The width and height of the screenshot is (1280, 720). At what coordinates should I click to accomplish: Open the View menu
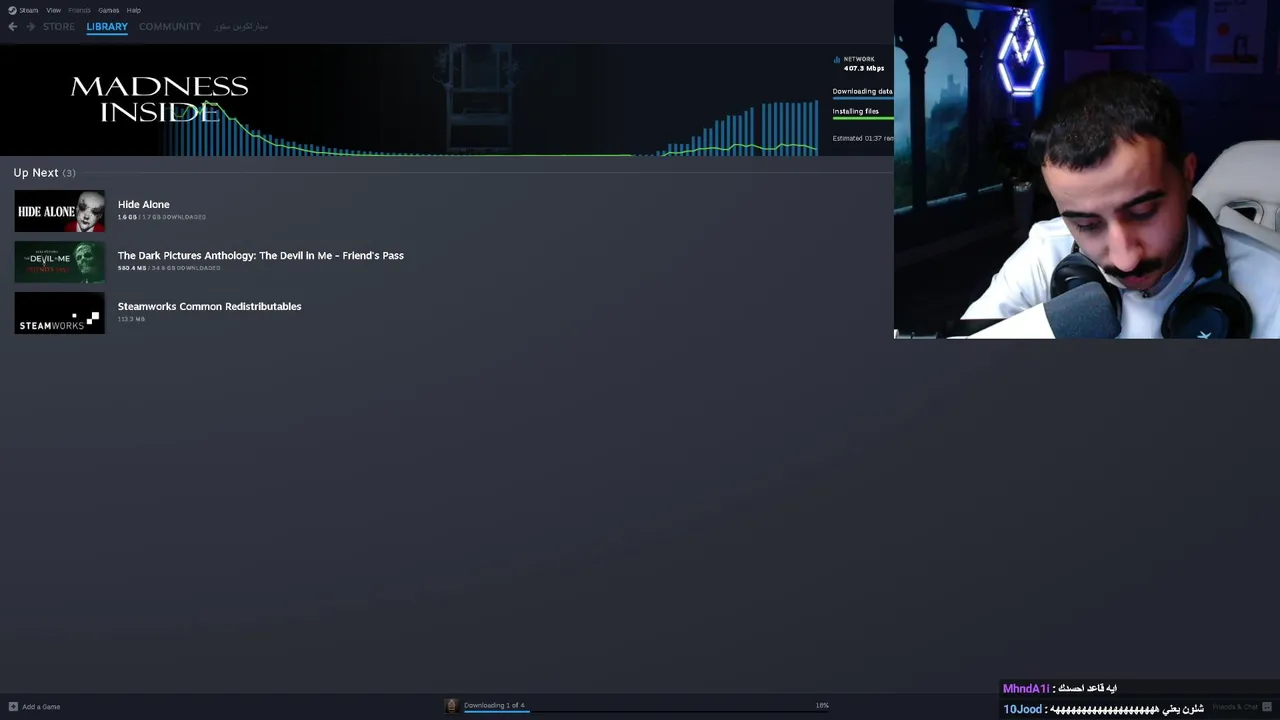pyautogui.click(x=53, y=10)
